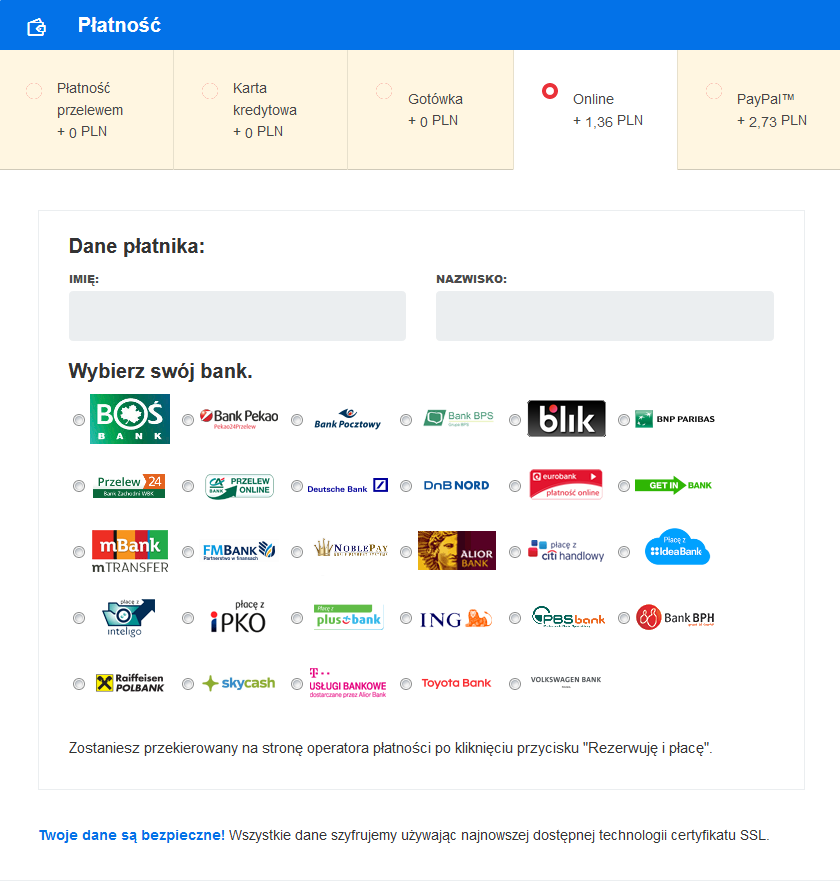The width and height of the screenshot is (840, 881).
Task: Select the NoblePay radio button
Action: click(x=297, y=552)
